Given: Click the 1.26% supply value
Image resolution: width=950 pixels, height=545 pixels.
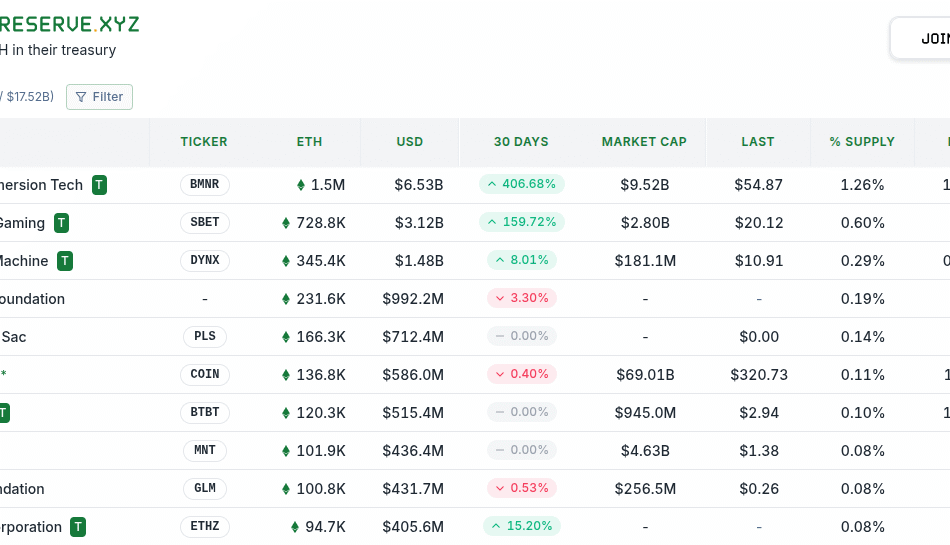Looking at the screenshot, I should [x=862, y=185].
